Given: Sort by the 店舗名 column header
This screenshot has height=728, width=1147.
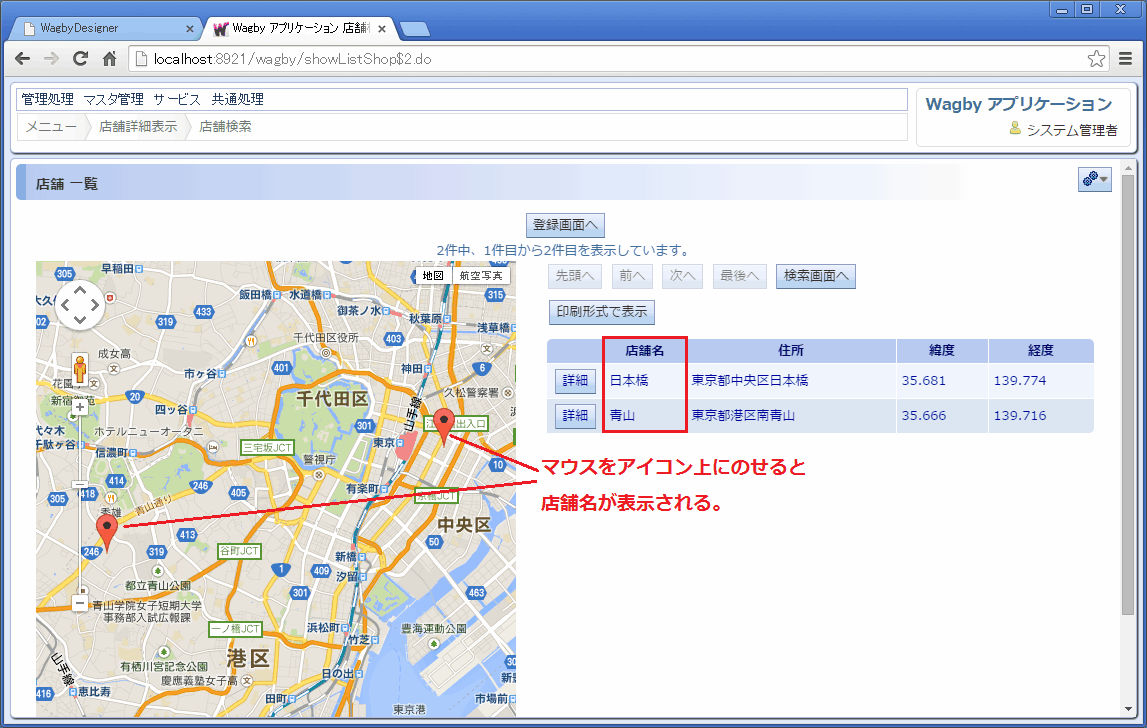Looking at the screenshot, I should [644, 350].
